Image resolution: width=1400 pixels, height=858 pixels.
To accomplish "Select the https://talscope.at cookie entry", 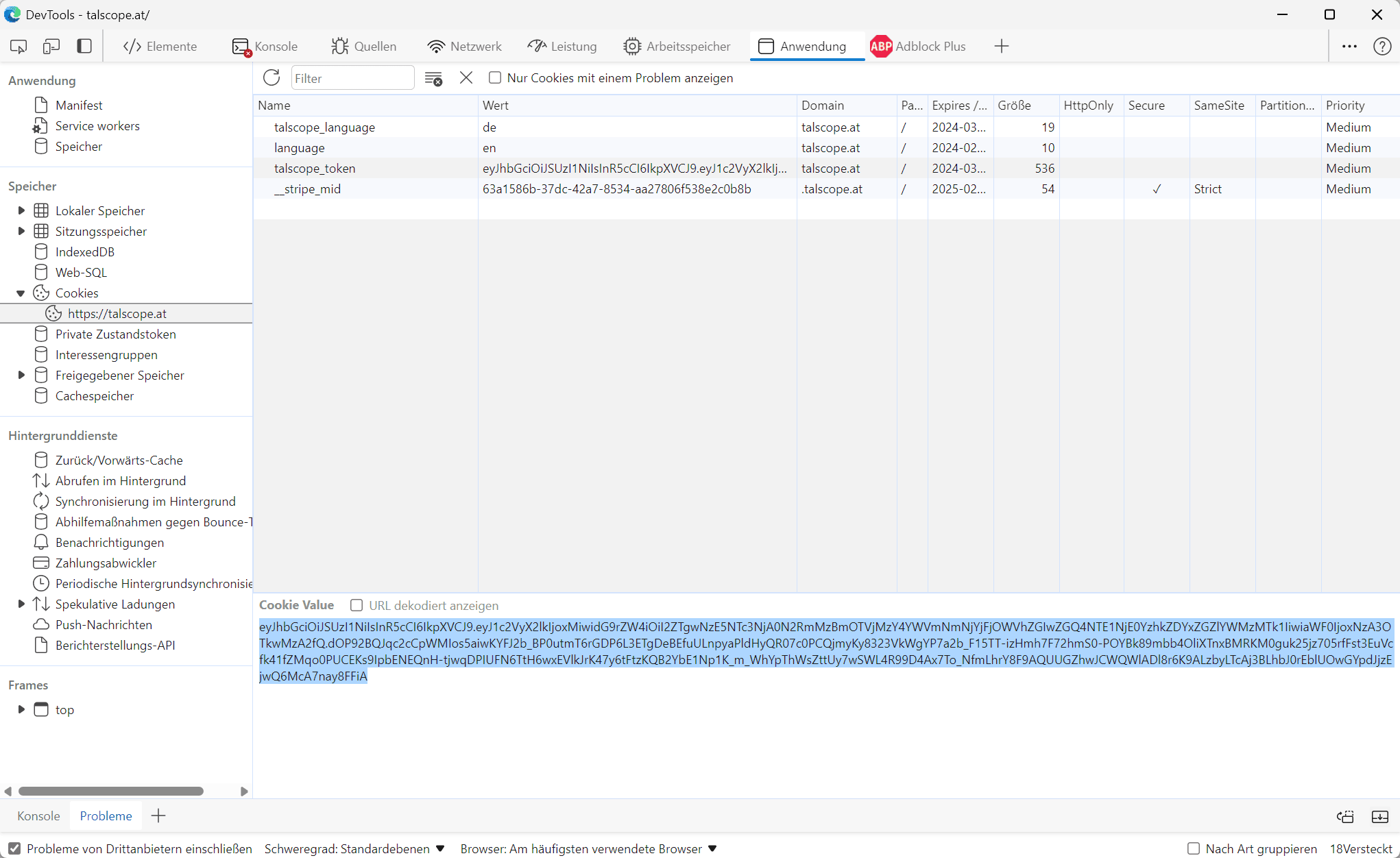I will point(126,313).
